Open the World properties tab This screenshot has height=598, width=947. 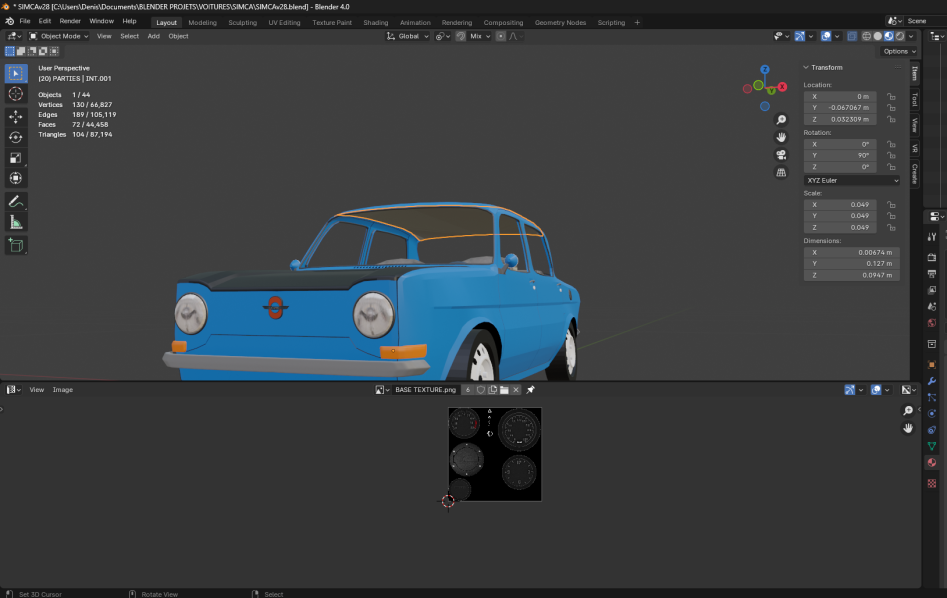[932, 323]
